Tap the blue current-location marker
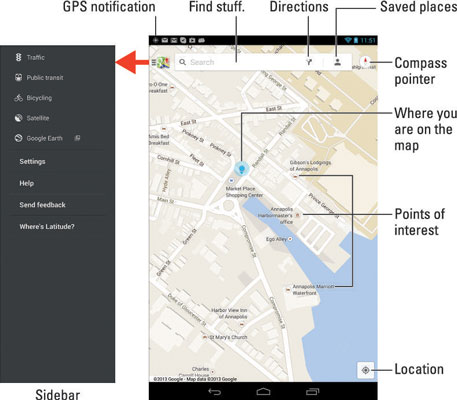Image resolution: width=457 pixels, height=400 pixels. pos(242,169)
